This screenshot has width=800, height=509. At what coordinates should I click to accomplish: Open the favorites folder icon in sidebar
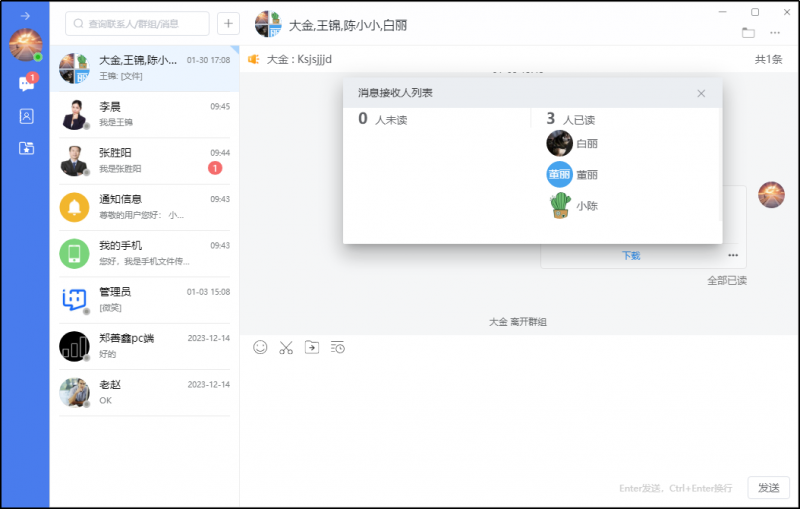click(26, 148)
